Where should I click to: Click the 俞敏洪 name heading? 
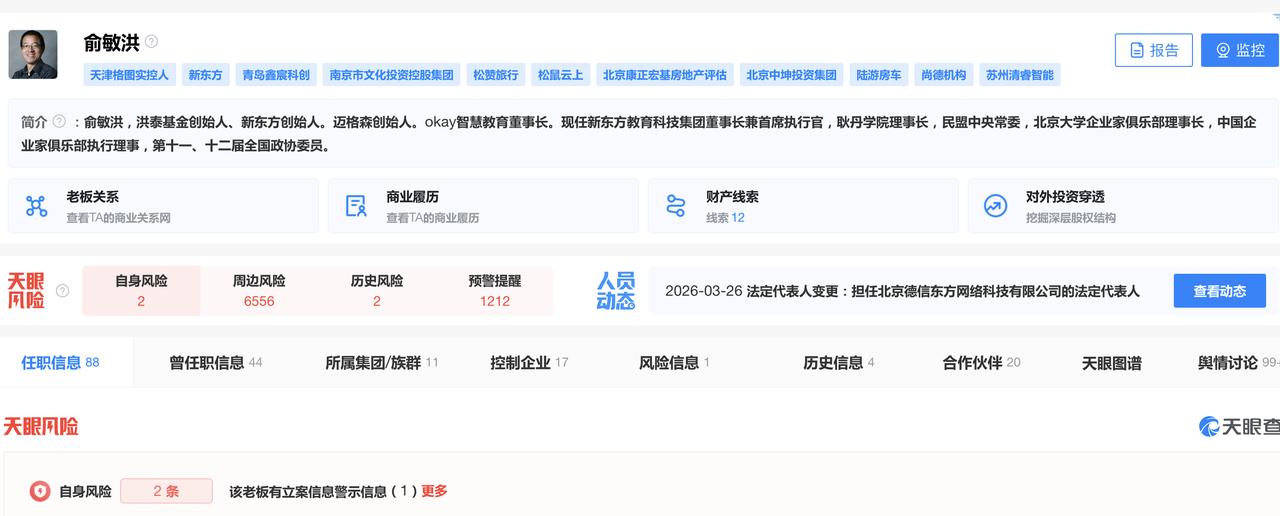coord(111,42)
